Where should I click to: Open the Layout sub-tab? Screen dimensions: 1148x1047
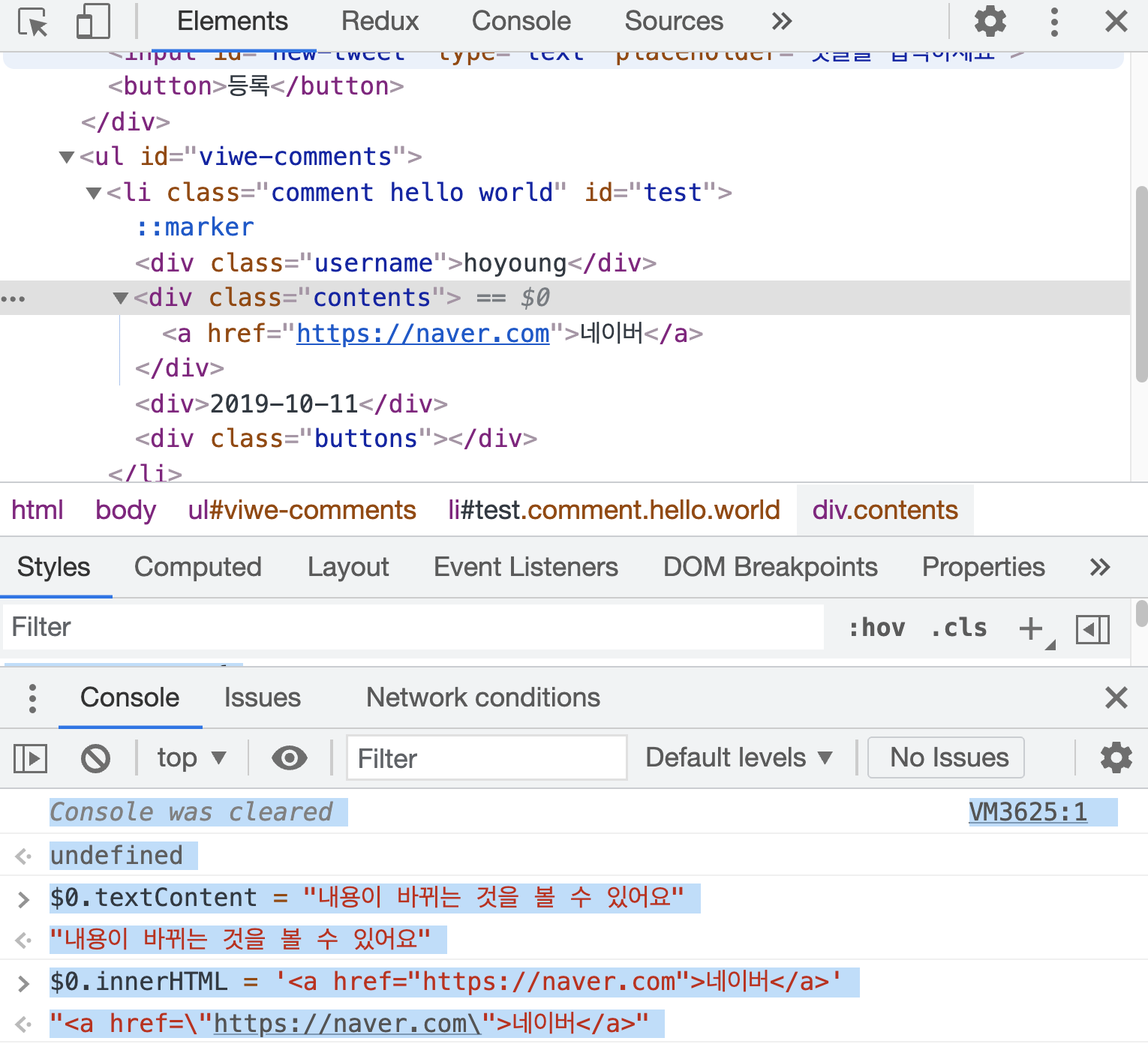point(348,568)
